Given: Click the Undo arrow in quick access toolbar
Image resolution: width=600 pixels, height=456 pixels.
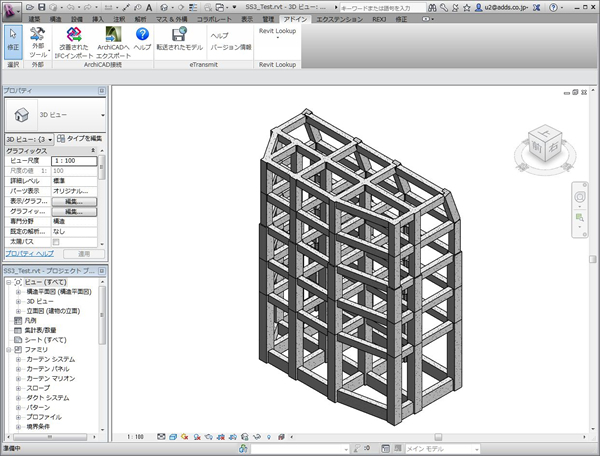Looking at the screenshot, I should tap(70, 7).
